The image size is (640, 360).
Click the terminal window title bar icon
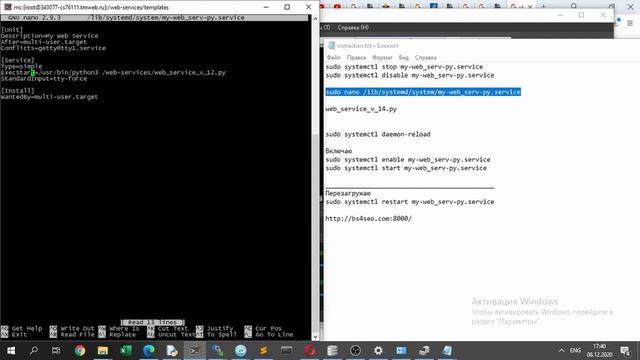click(x=7, y=7)
